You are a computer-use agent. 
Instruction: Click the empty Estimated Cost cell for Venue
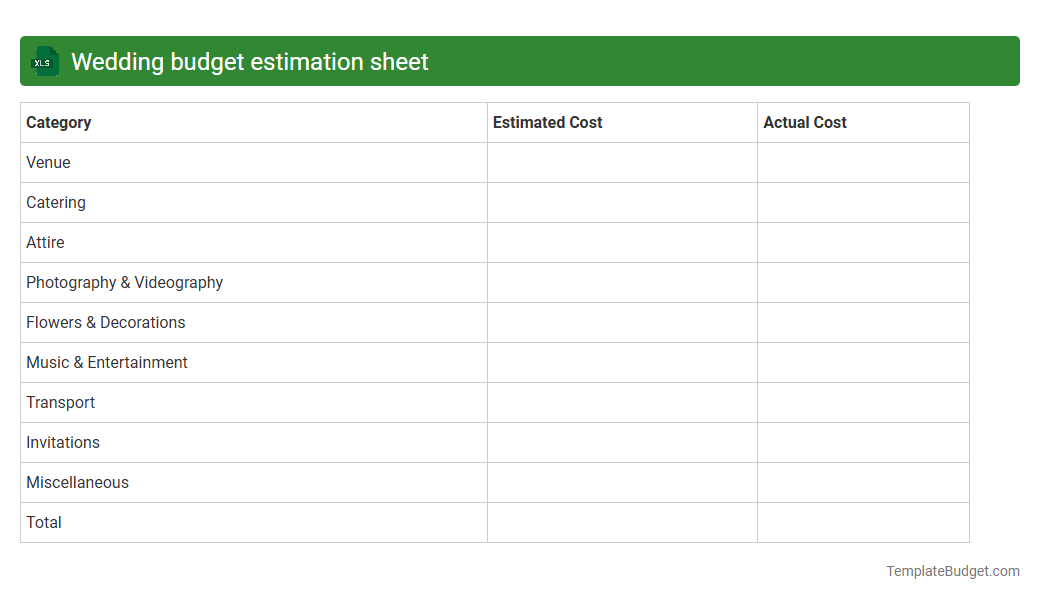[x=621, y=162]
